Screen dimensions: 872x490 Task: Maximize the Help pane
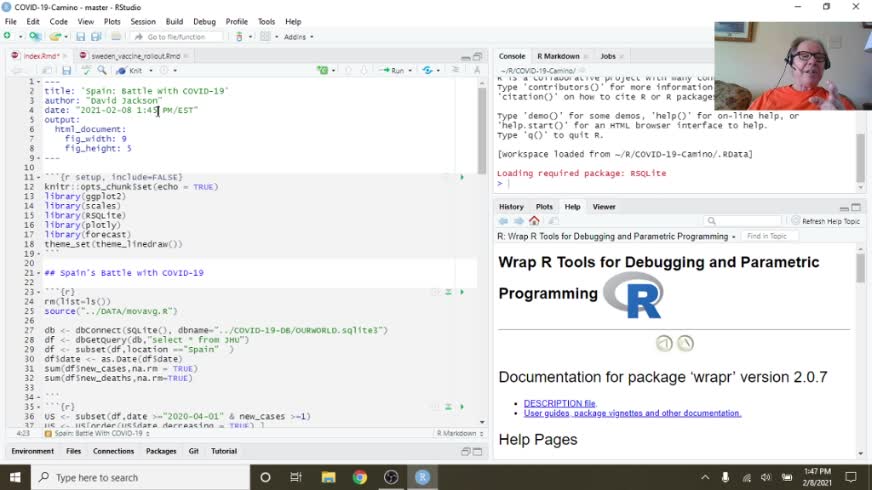pyautogui.click(x=856, y=207)
